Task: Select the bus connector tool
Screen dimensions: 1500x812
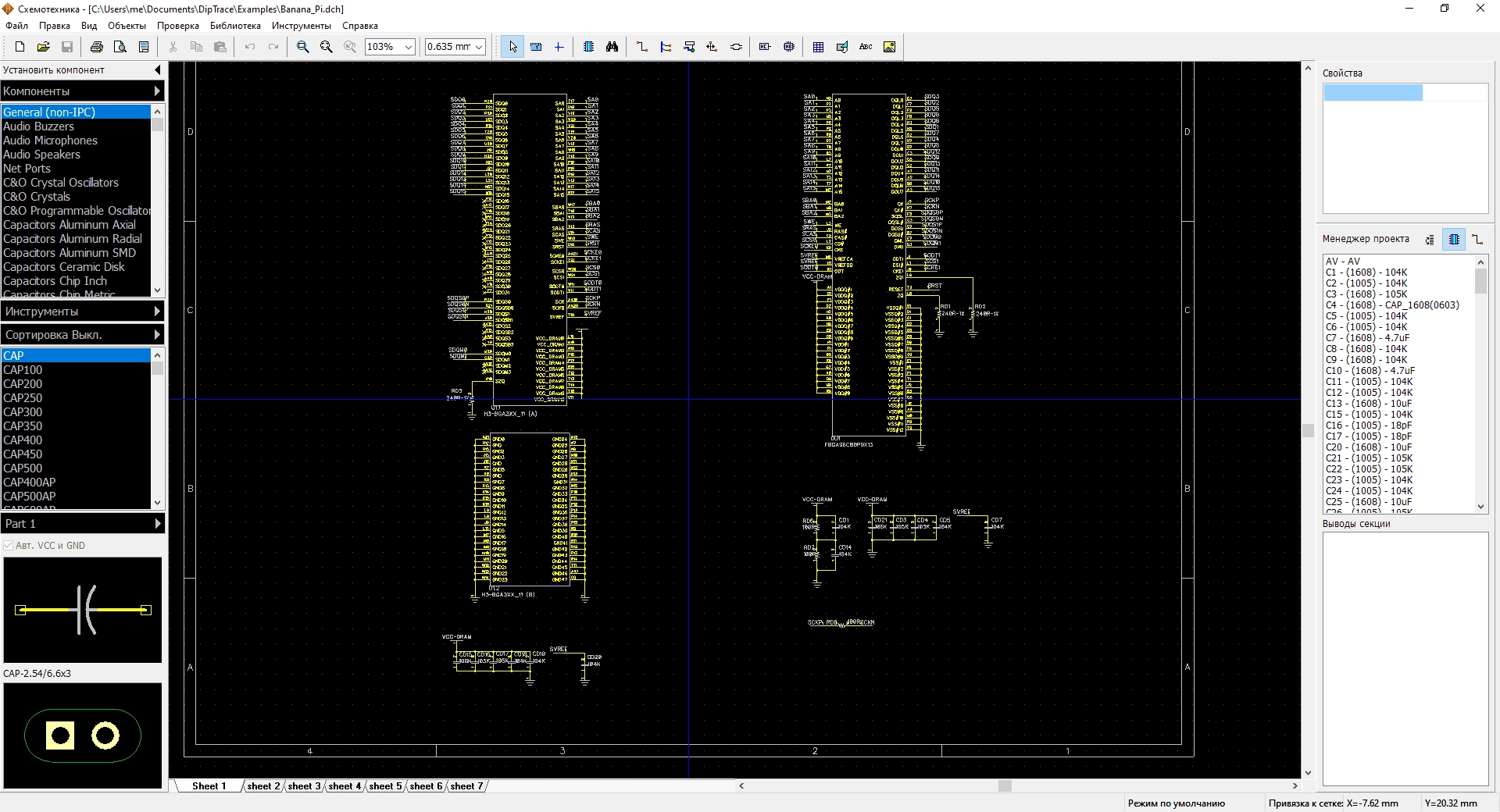Action: pyautogui.click(x=689, y=47)
